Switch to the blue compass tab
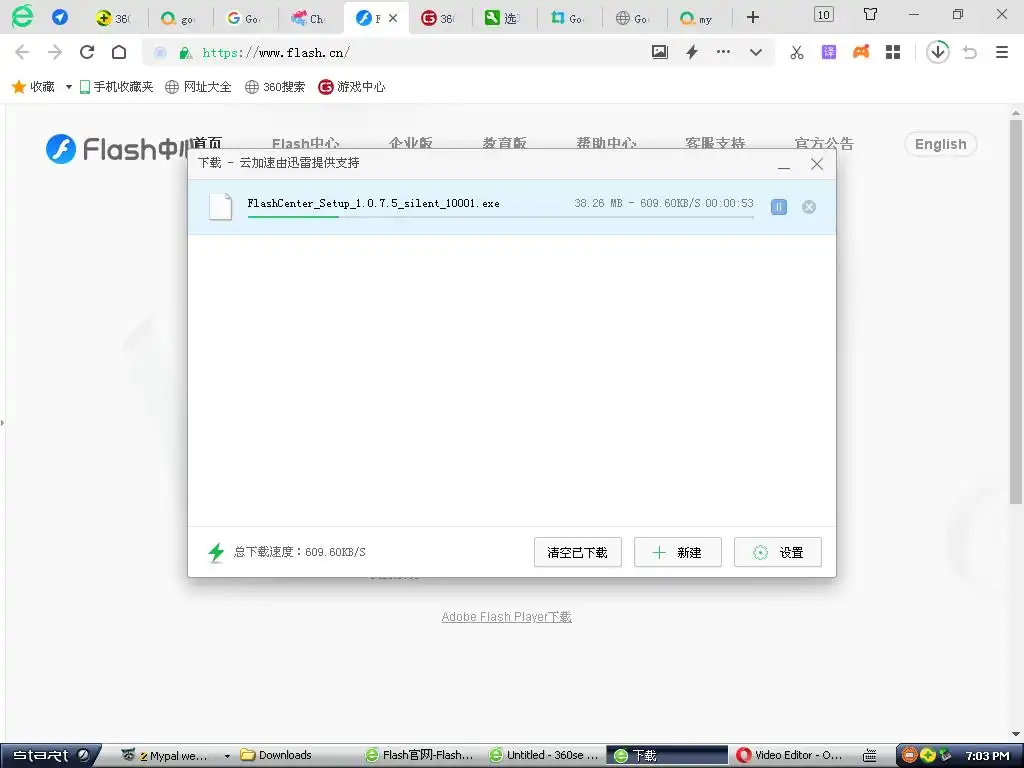The width and height of the screenshot is (1024, 768). click(60, 17)
